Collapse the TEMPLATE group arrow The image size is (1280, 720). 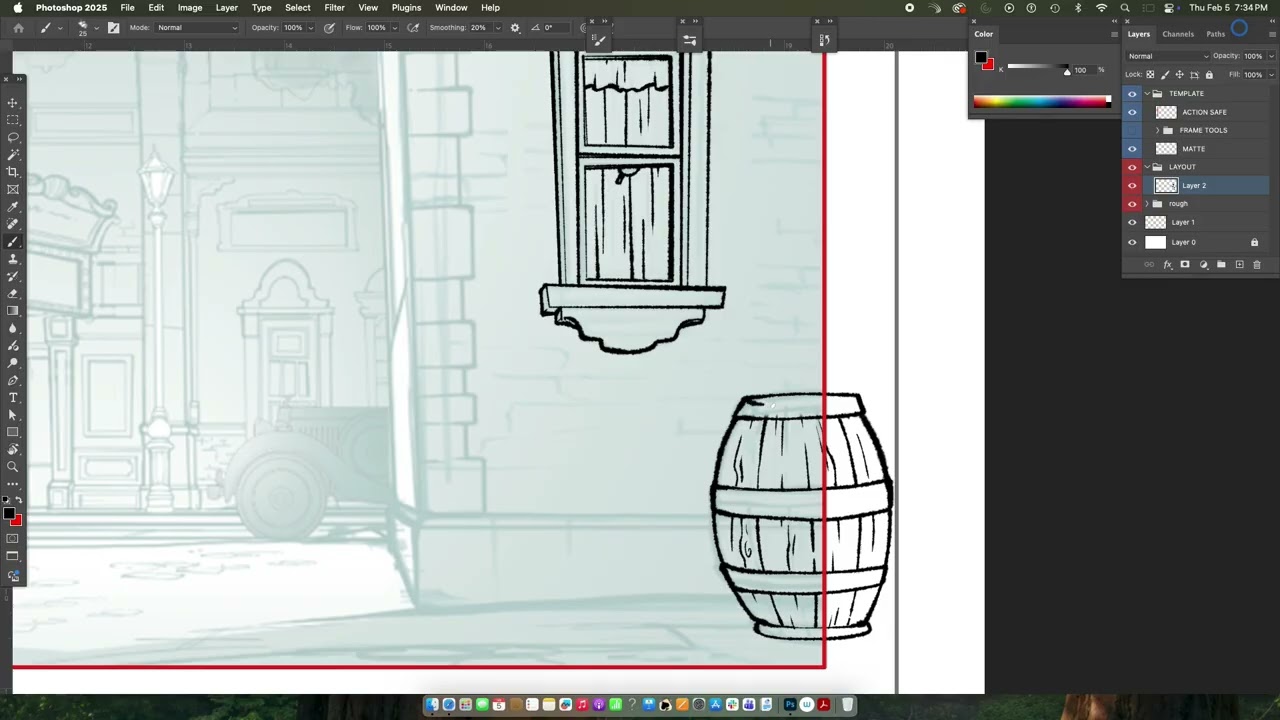pos(1147,94)
